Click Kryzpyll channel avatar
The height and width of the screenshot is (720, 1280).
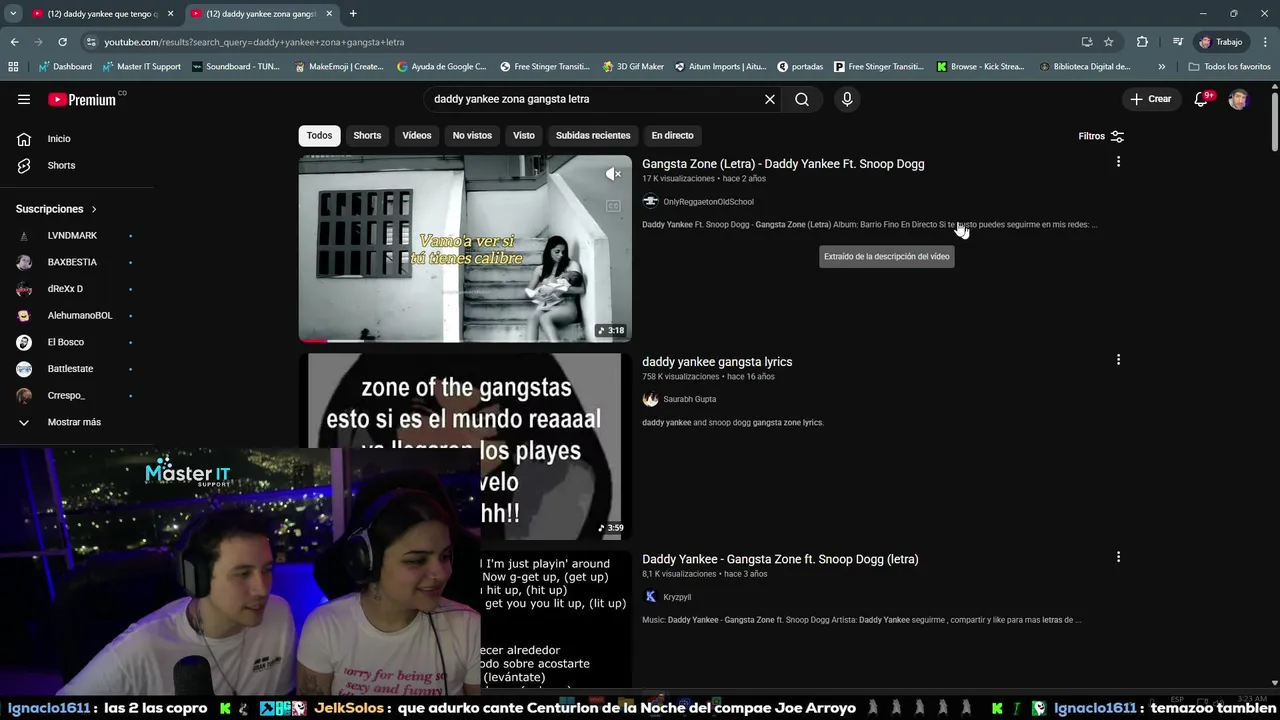650,597
